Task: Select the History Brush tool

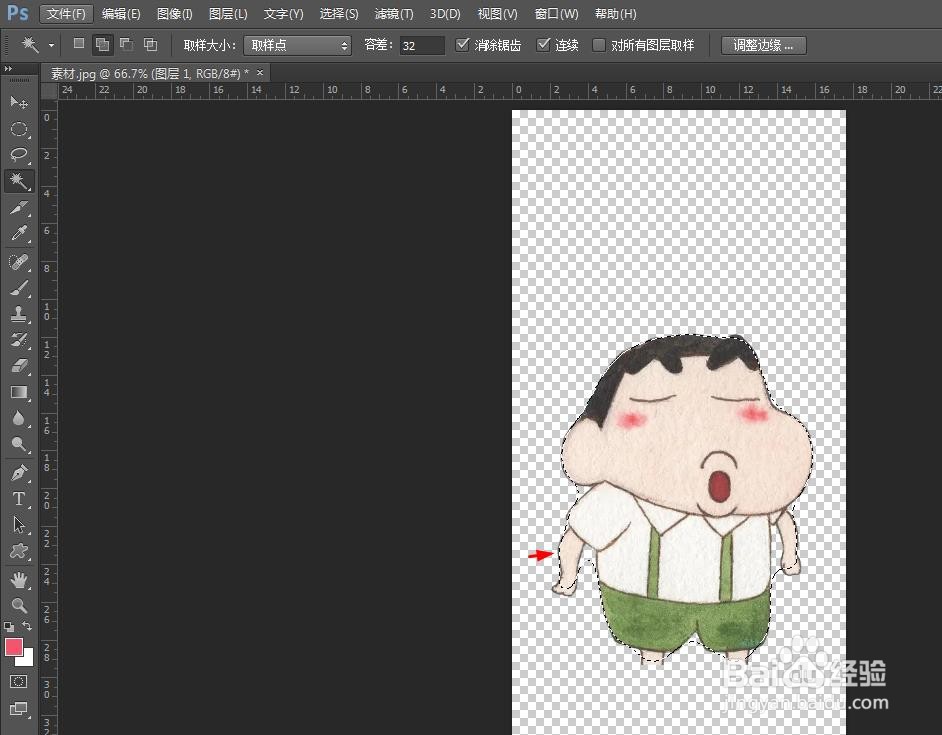Action: [19, 340]
